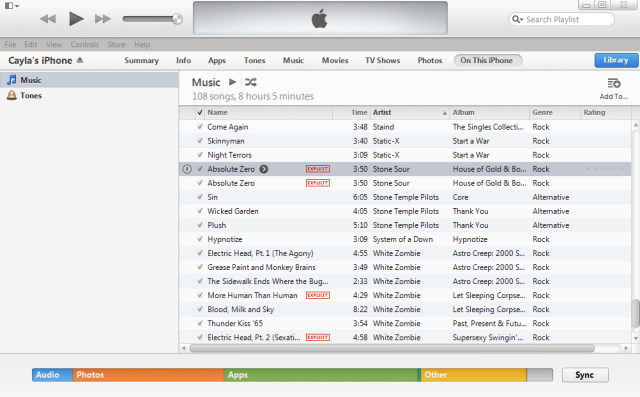Open search options magnifier dropdown

(518, 19)
